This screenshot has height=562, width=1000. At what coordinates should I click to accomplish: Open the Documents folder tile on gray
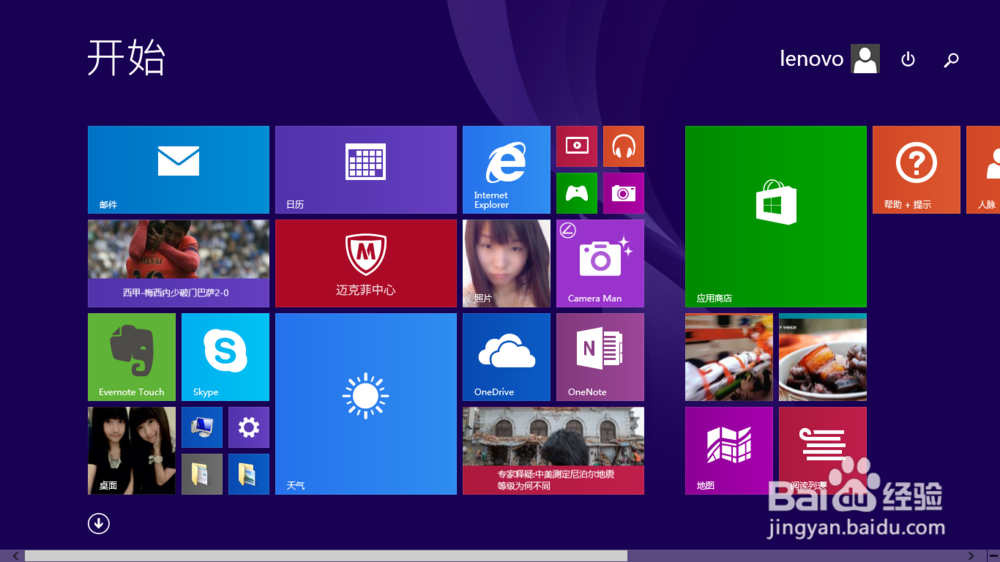202,474
